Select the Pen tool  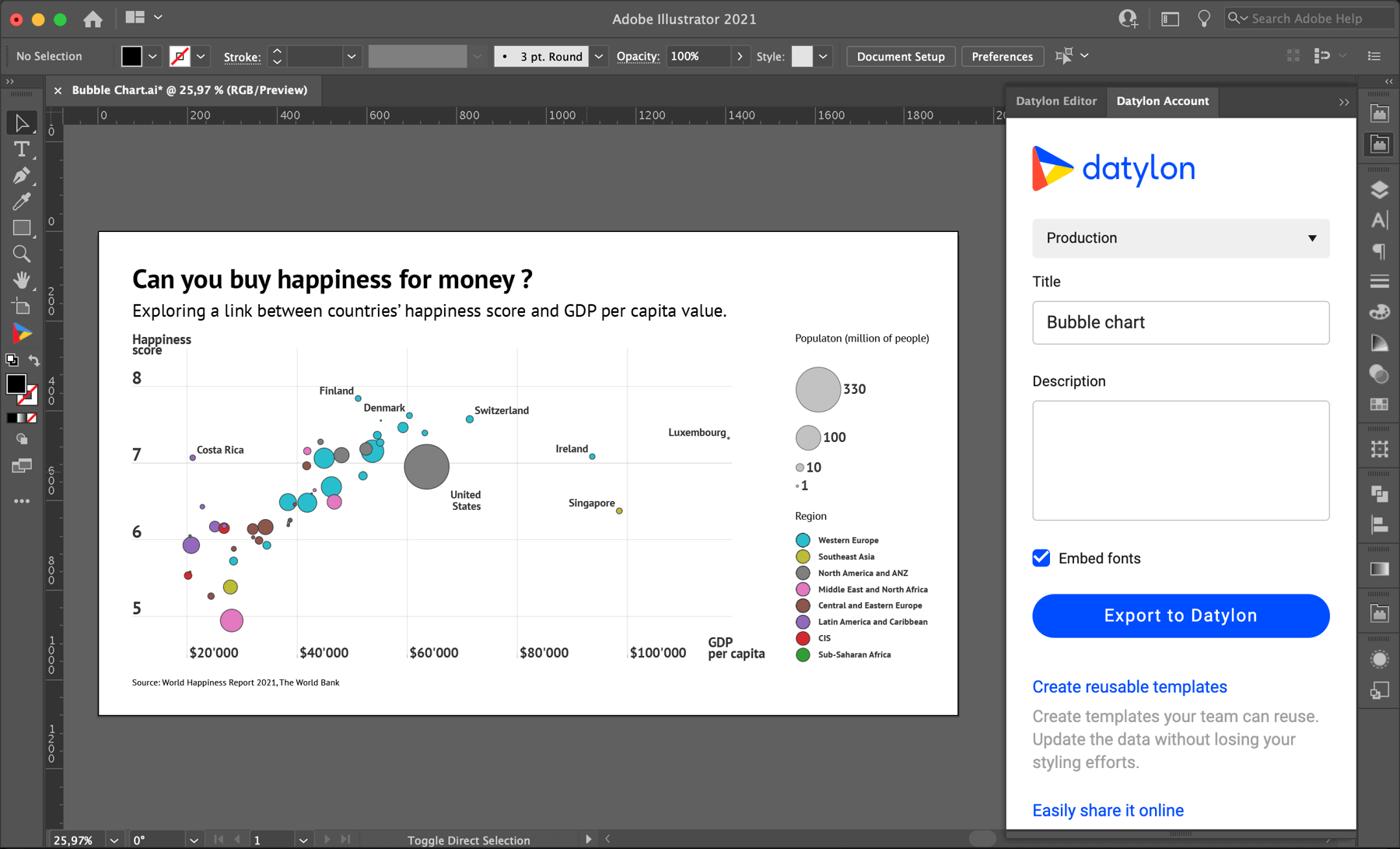(x=22, y=176)
